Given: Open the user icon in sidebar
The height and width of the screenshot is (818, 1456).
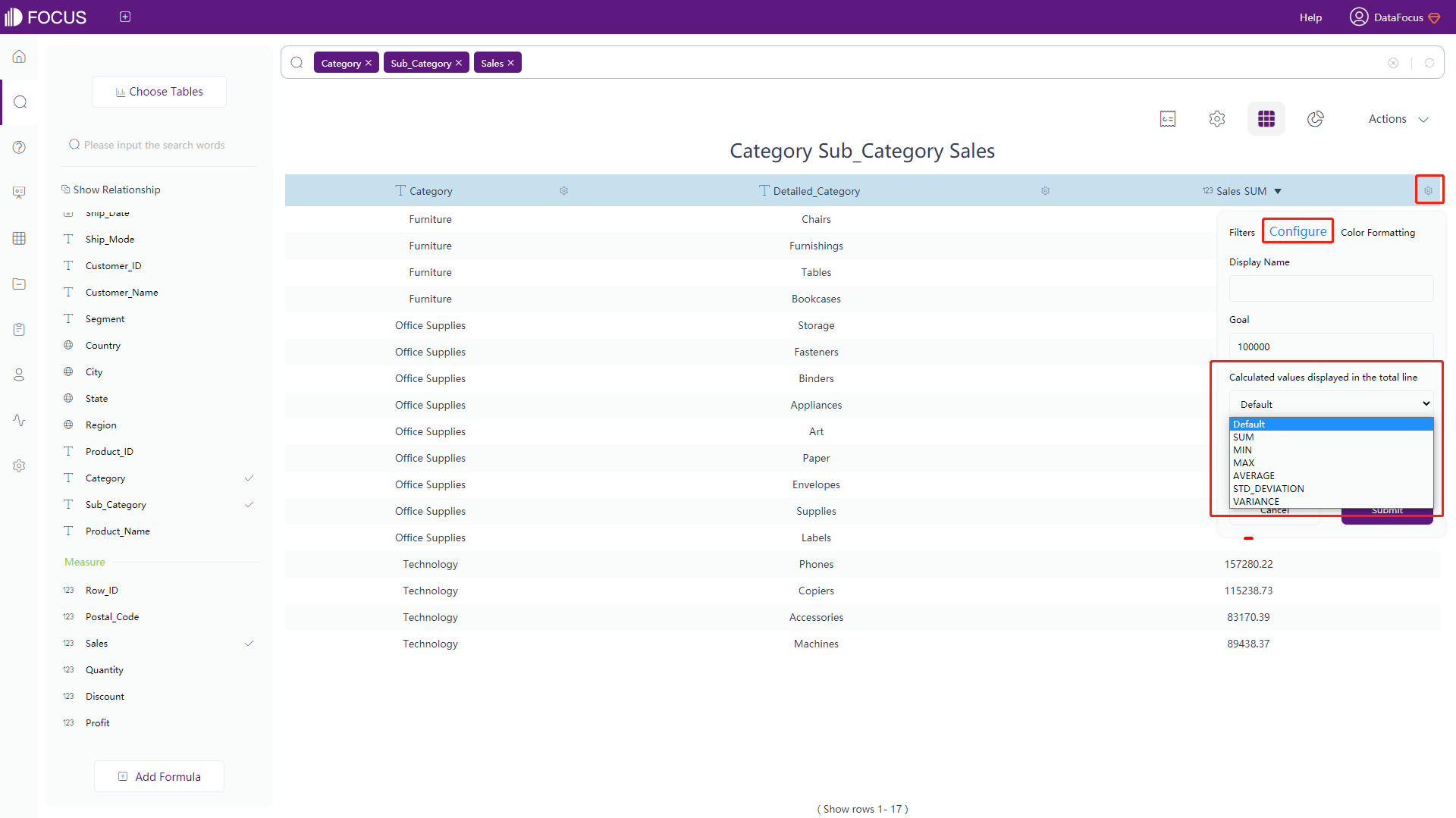Looking at the screenshot, I should click(x=19, y=375).
